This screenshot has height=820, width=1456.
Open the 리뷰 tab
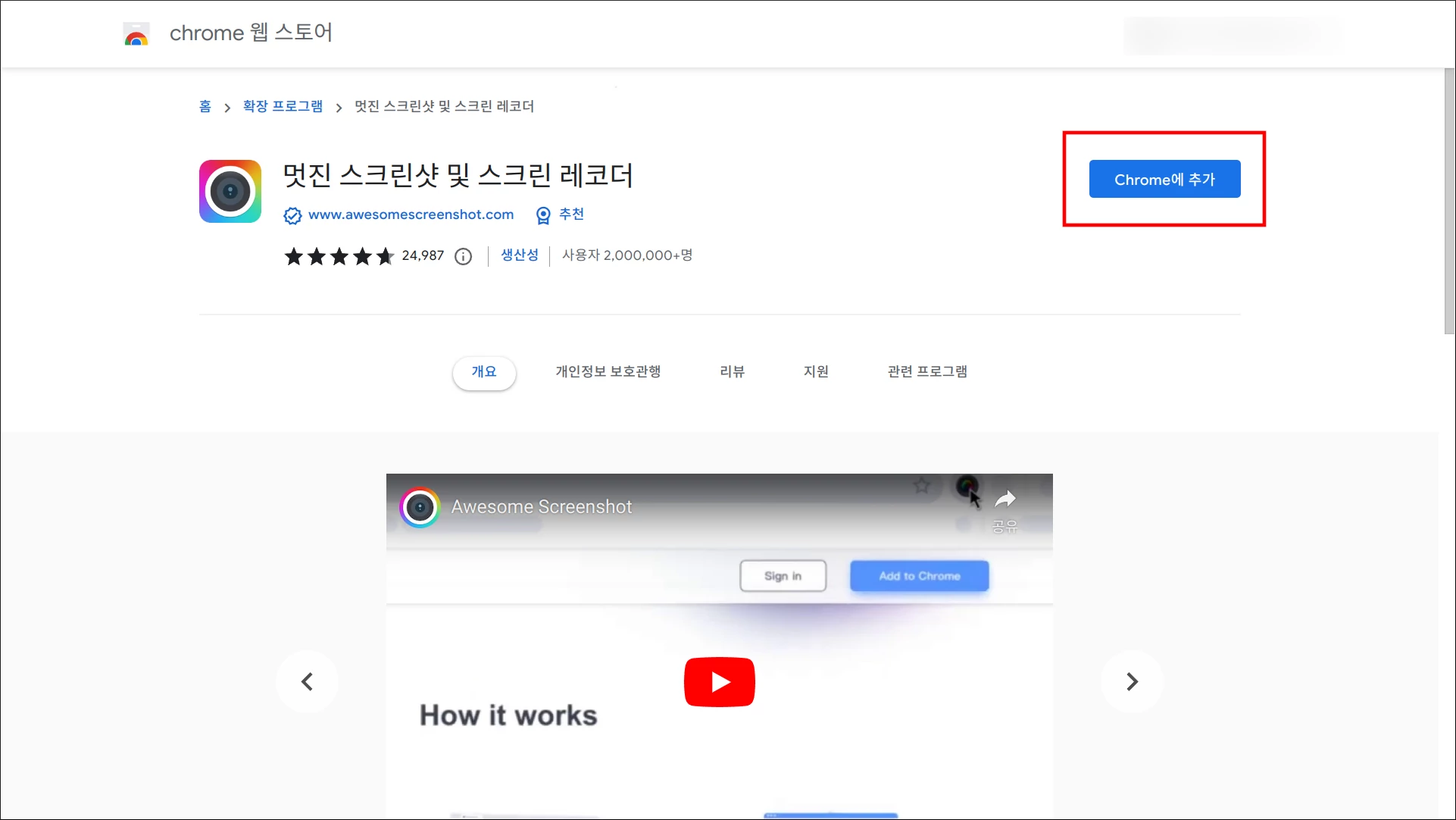click(732, 372)
